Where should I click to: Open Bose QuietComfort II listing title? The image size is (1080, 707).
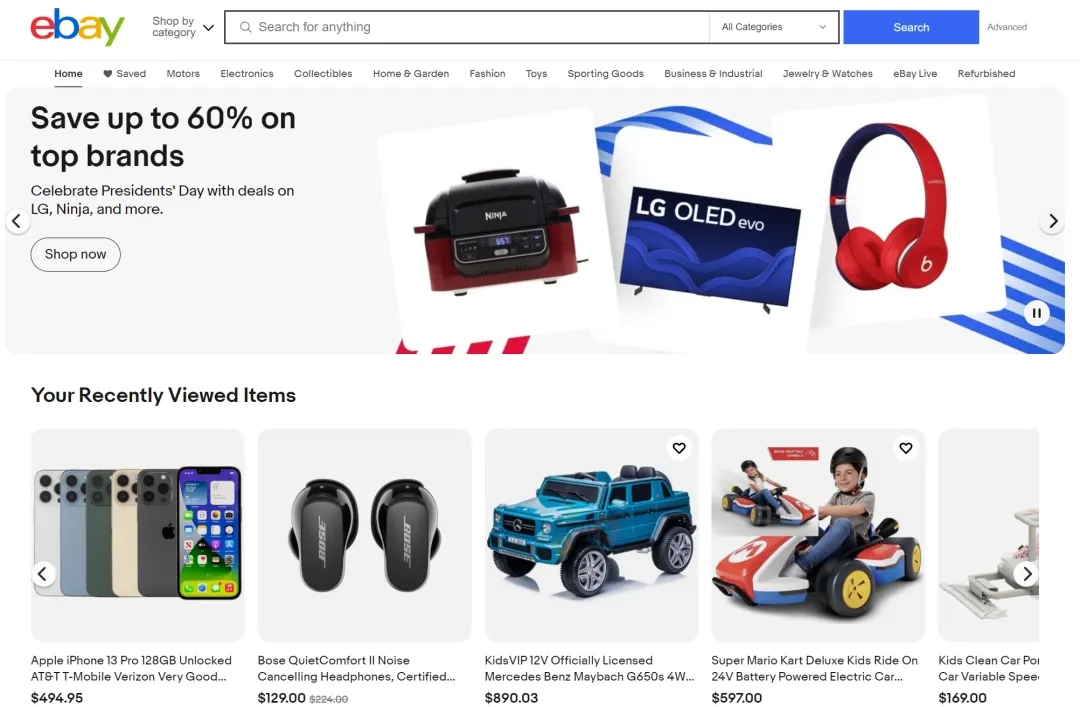point(356,668)
